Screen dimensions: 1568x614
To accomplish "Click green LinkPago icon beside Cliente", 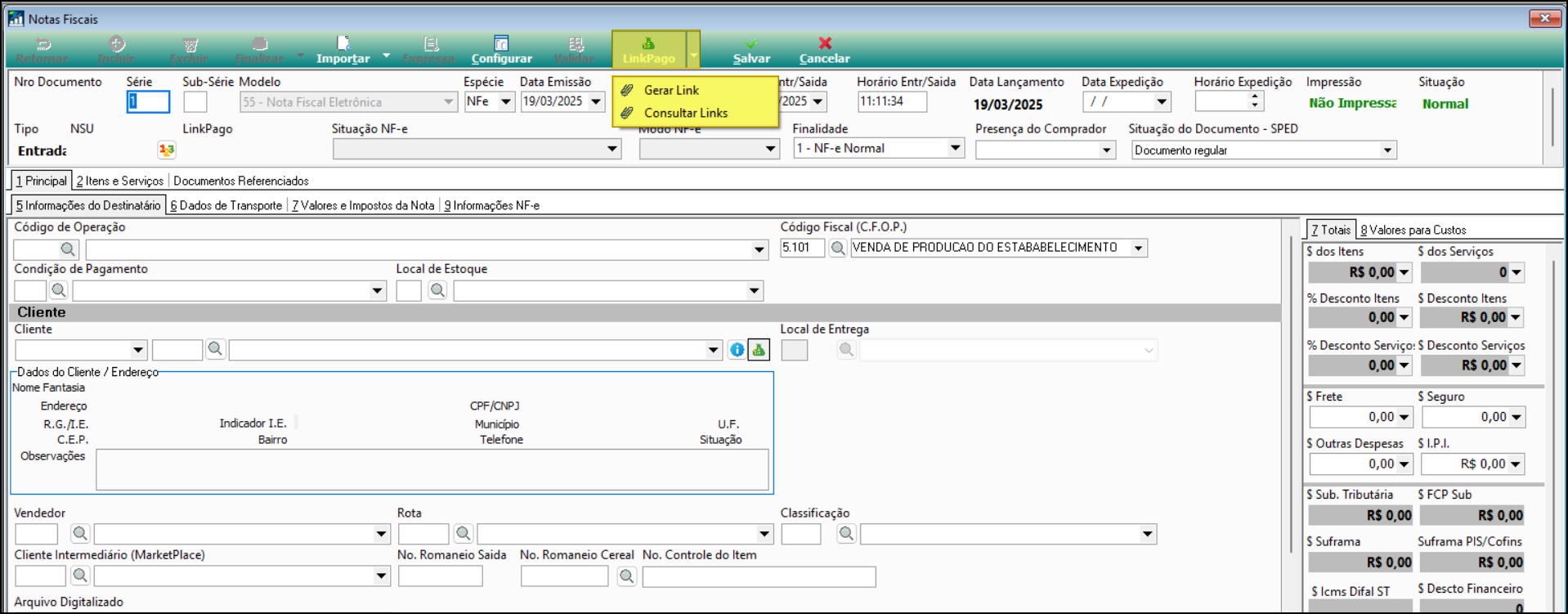I will tap(759, 350).
